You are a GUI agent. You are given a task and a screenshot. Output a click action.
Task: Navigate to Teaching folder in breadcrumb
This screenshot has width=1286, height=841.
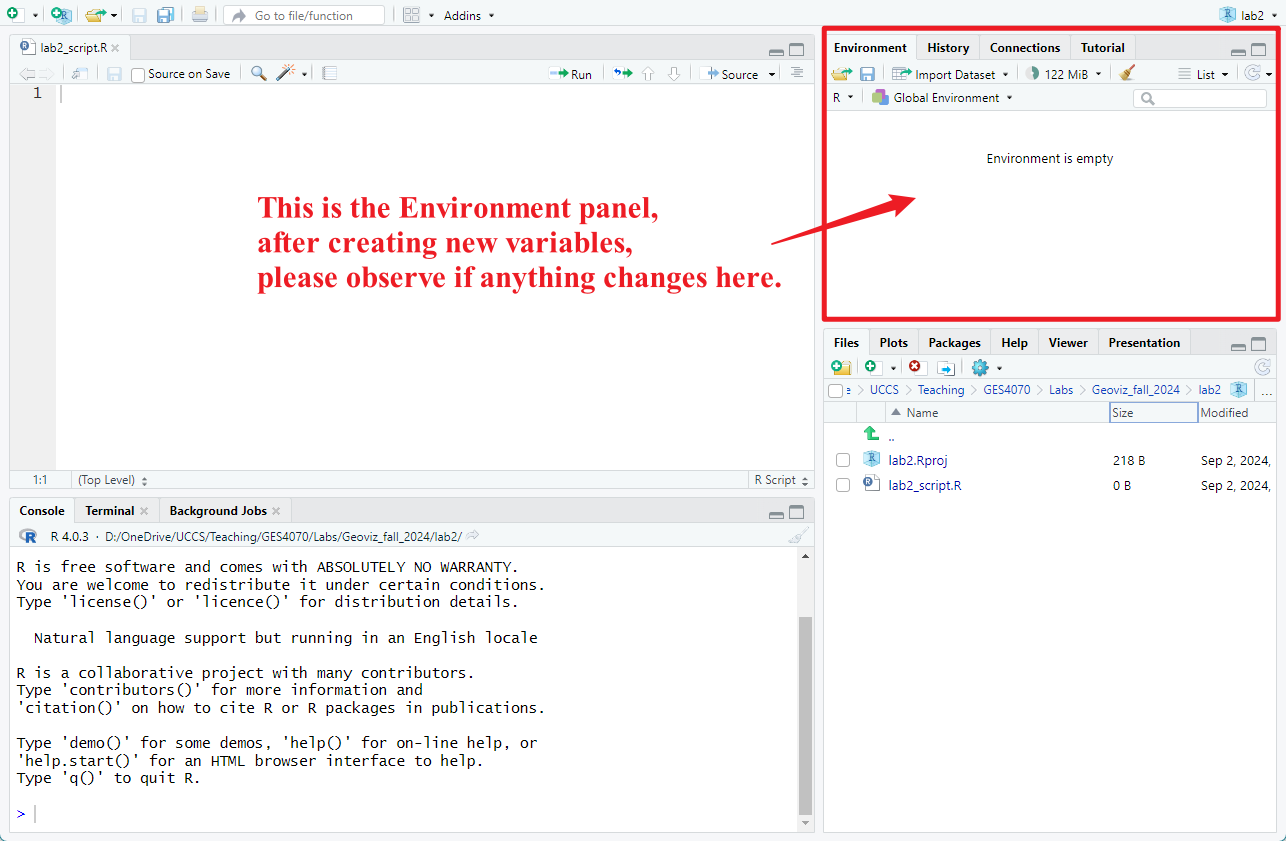click(x=941, y=390)
